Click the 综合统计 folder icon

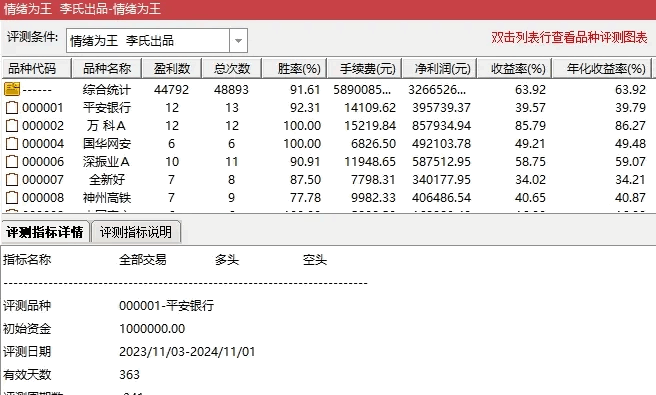point(12,89)
